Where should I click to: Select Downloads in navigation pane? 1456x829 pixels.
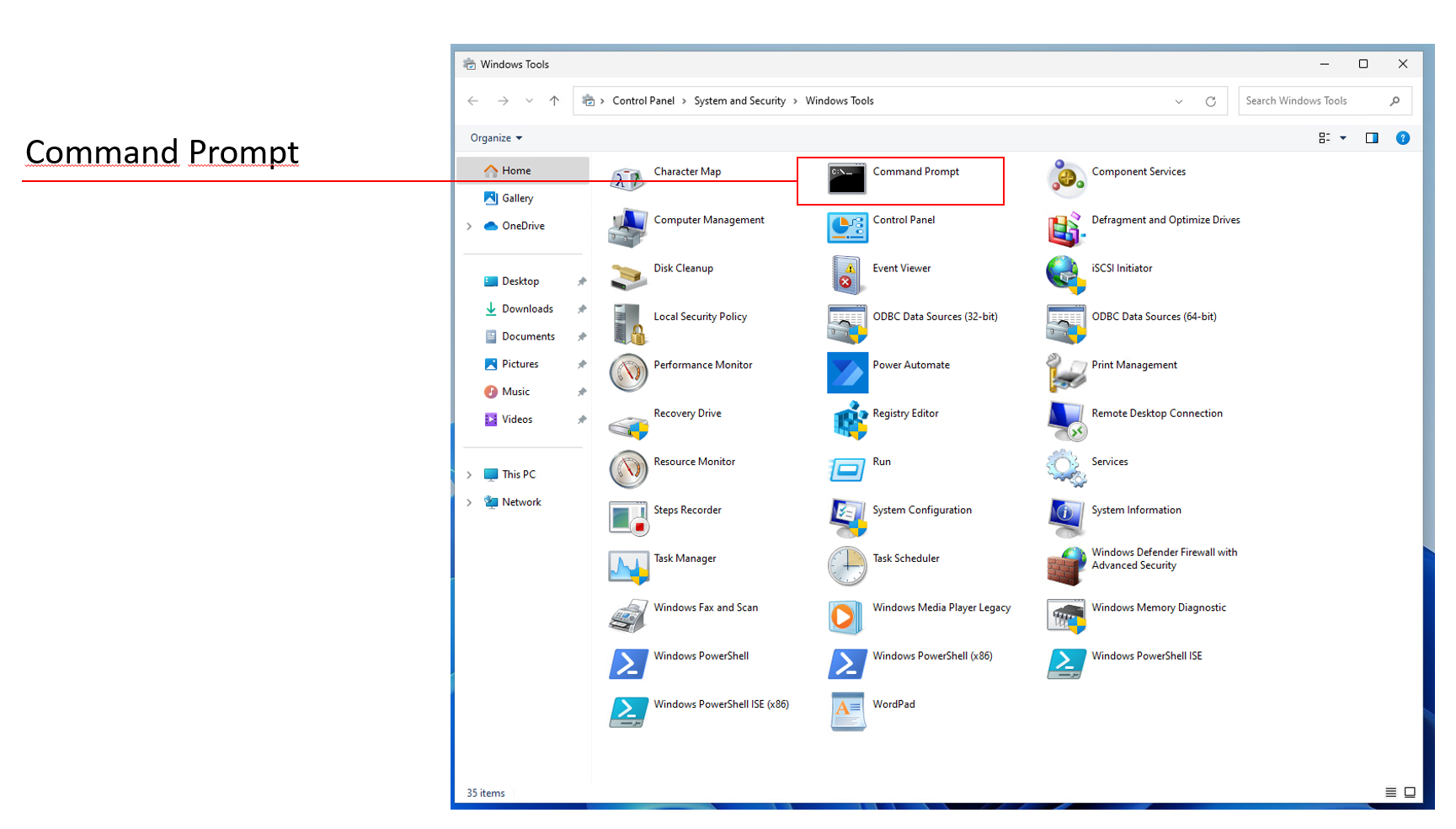[x=527, y=309]
